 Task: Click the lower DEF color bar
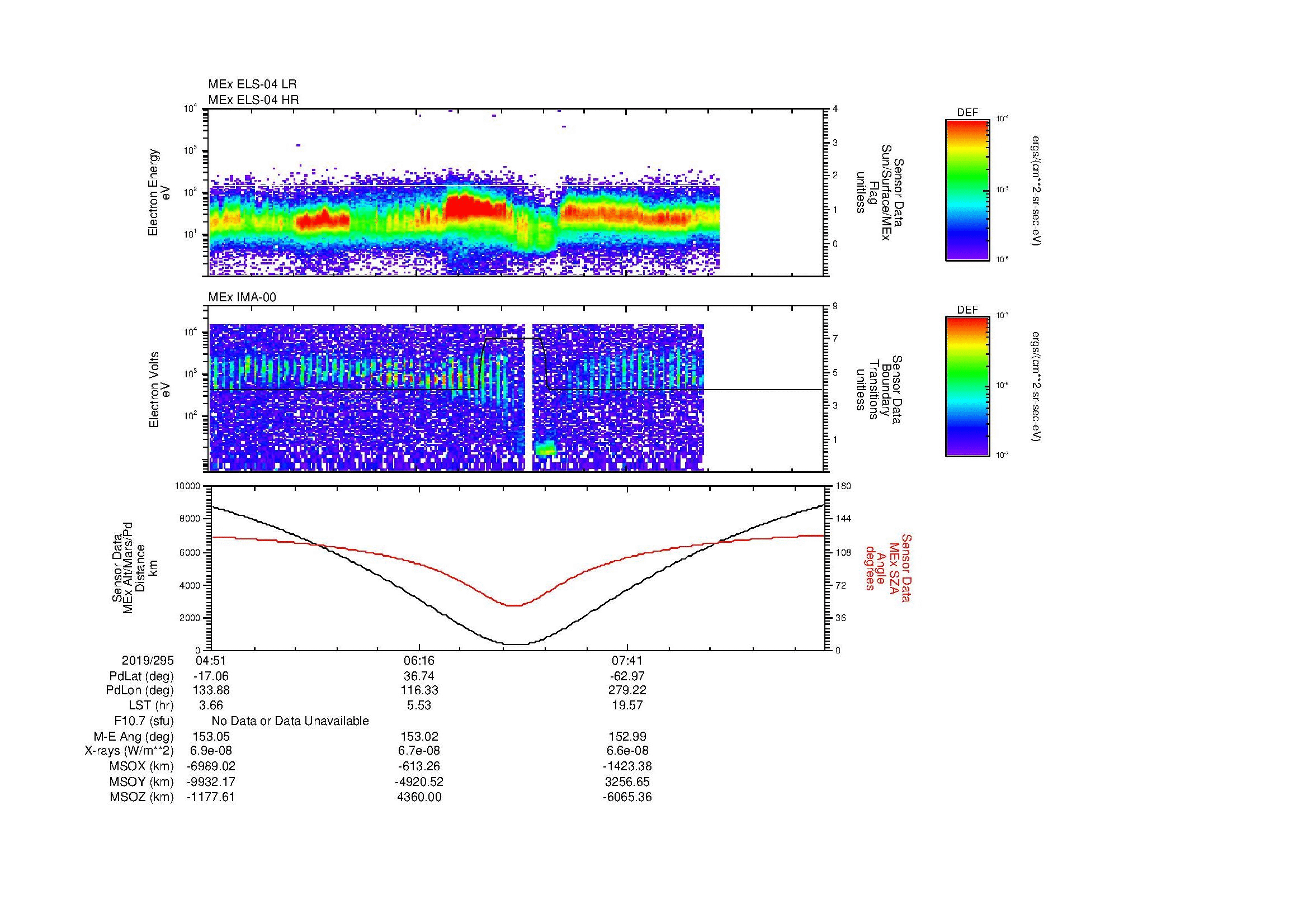tap(967, 387)
